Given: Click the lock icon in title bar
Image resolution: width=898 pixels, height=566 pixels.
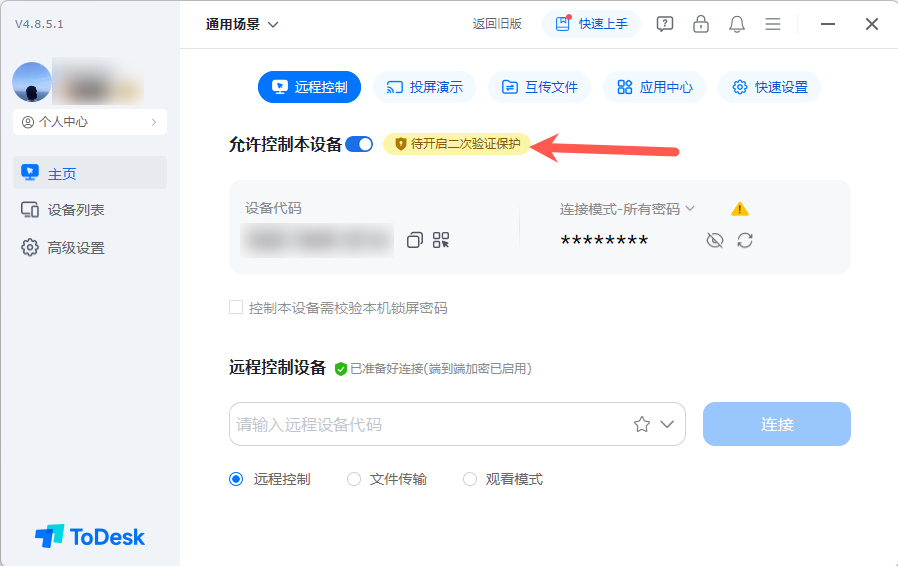Looking at the screenshot, I should point(701,24).
